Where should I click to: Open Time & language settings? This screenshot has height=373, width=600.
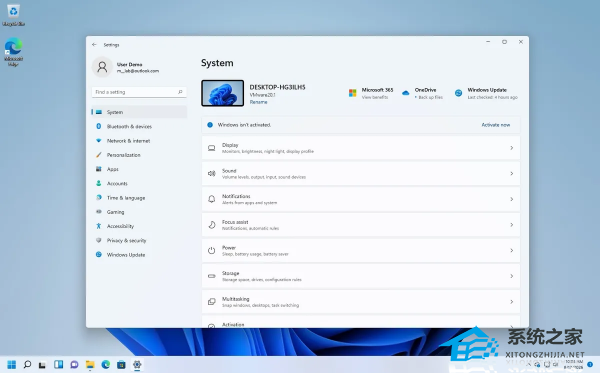(x=139, y=198)
